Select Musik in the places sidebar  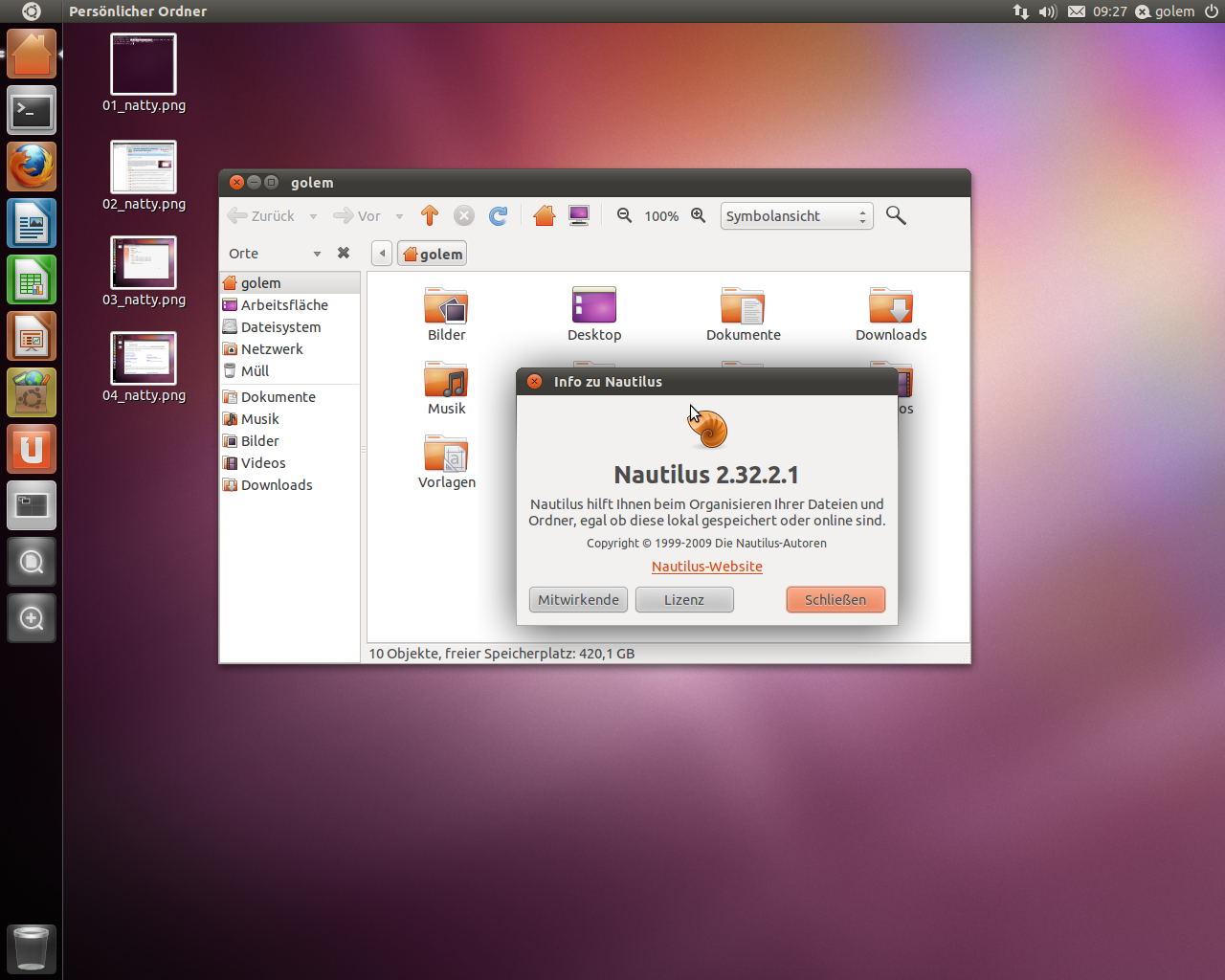[x=258, y=418]
